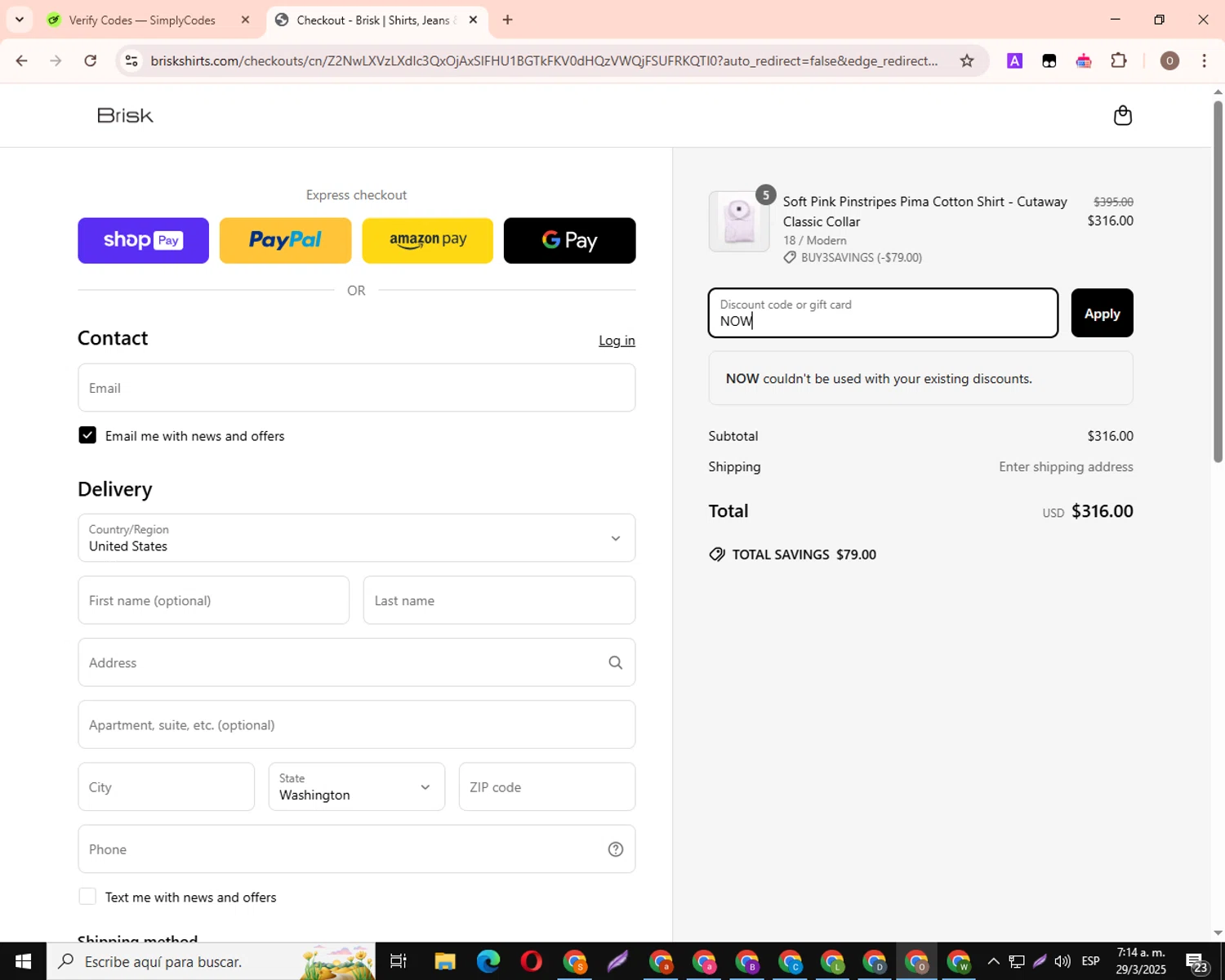Focus the Discount code or gift card field
The width and height of the screenshot is (1225, 980).
click(883, 313)
